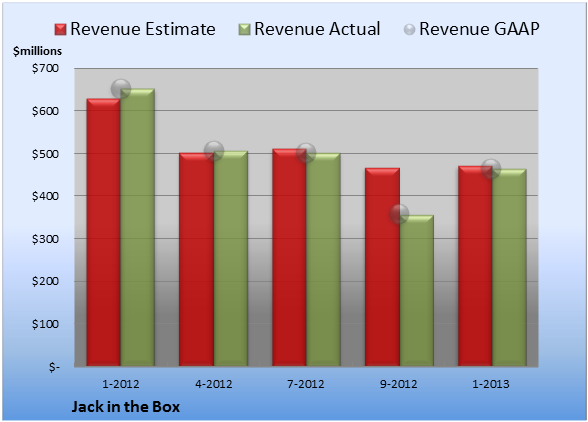Click the '$500' y-axis label
The image size is (588, 422).
click(x=45, y=154)
